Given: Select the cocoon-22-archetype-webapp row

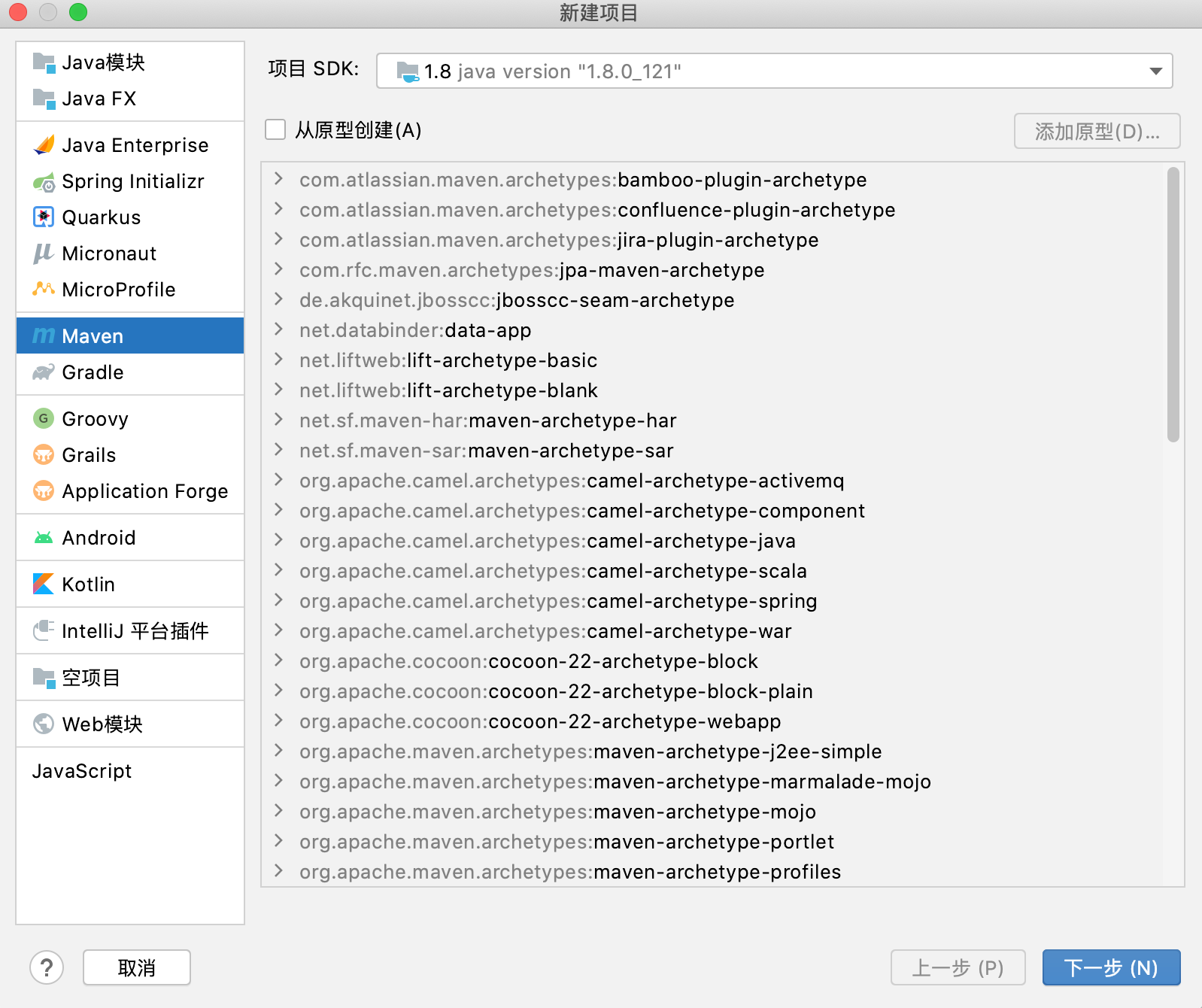Looking at the screenshot, I should click(x=712, y=721).
